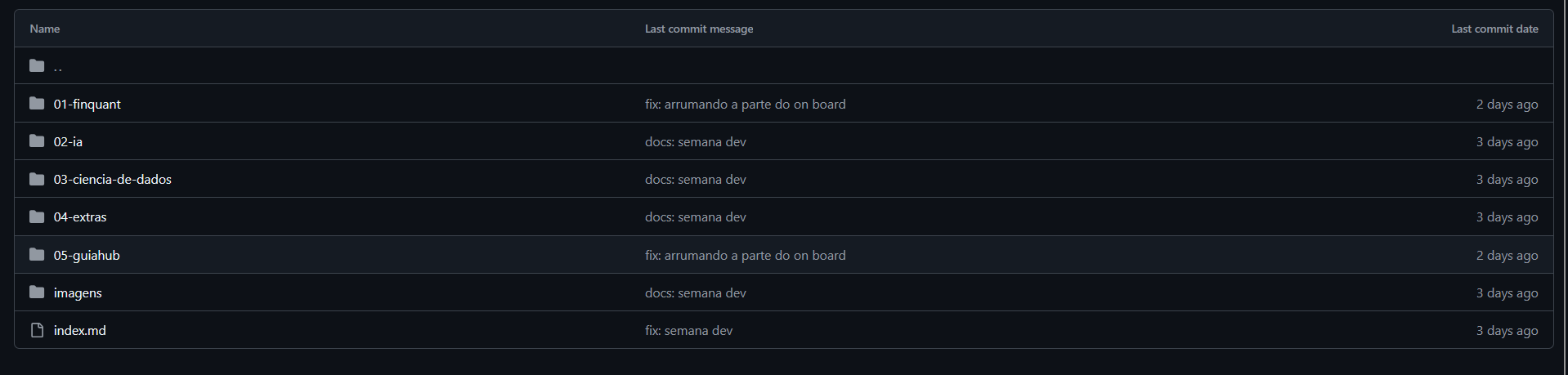Click the folder icon beside 02-ia
The height and width of the screenshot is (375, 1568).
pos(37,141)
